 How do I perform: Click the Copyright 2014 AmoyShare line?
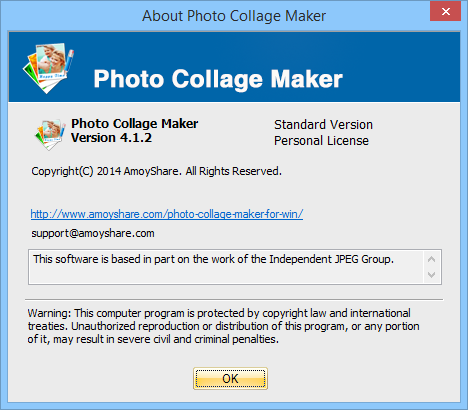(x=156, y=171)
